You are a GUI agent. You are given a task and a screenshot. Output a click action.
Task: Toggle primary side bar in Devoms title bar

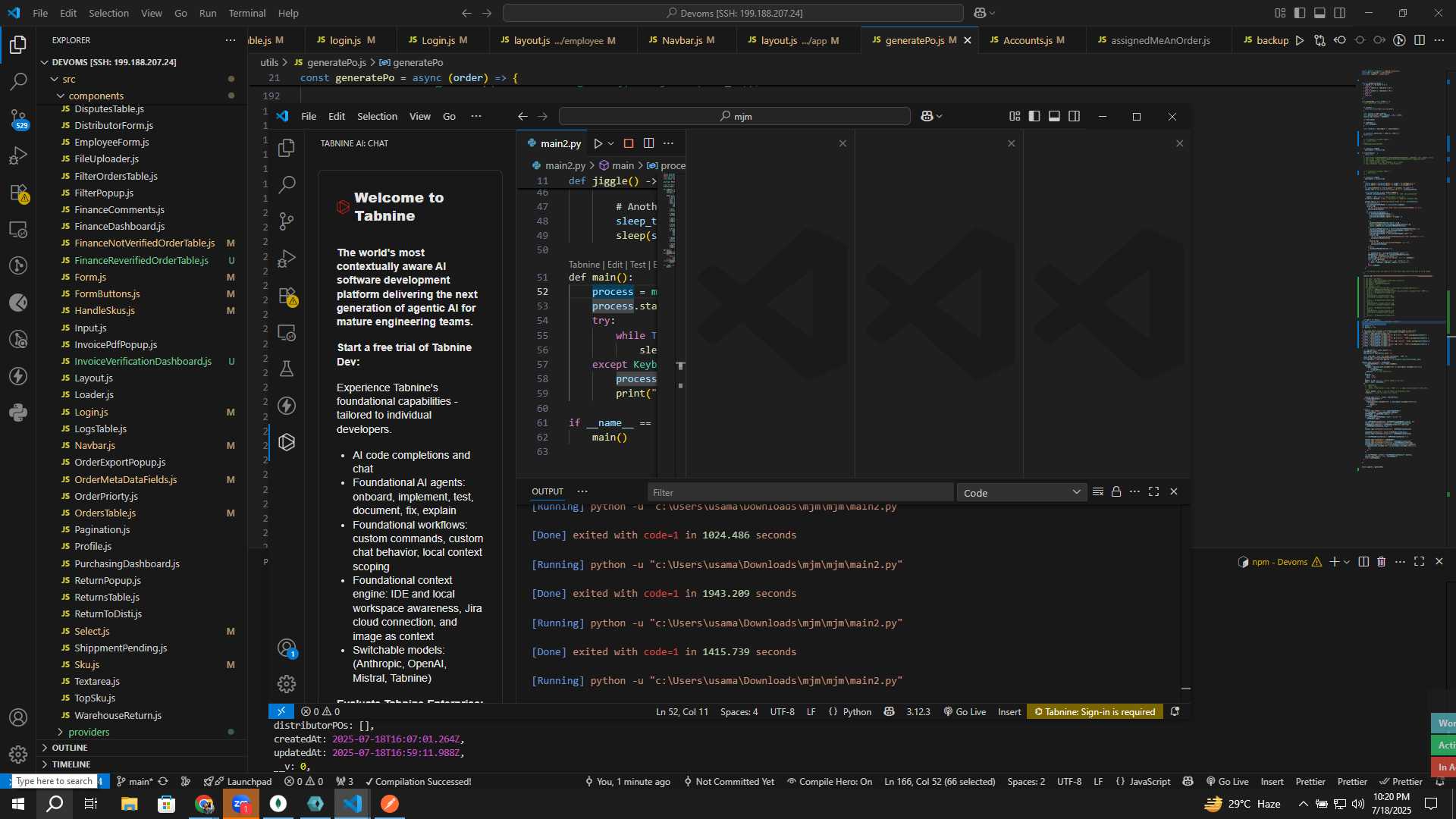1300,13
